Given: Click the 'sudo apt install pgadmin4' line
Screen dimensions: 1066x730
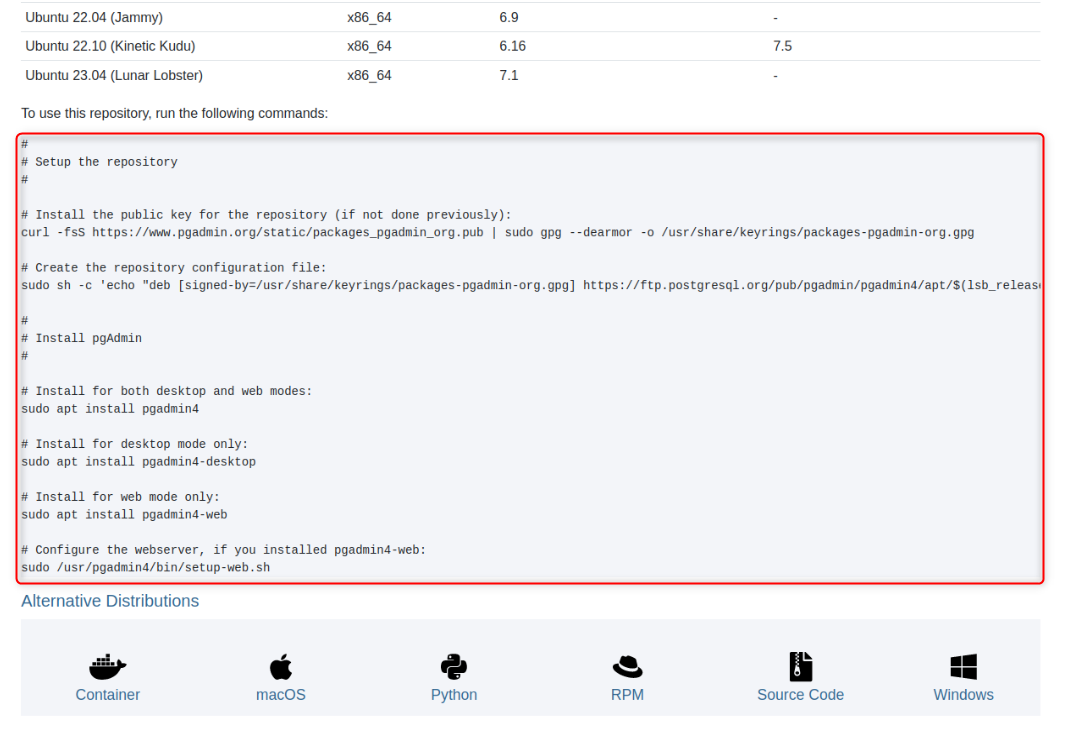Looking at the screenshot, I should (110, 409).
